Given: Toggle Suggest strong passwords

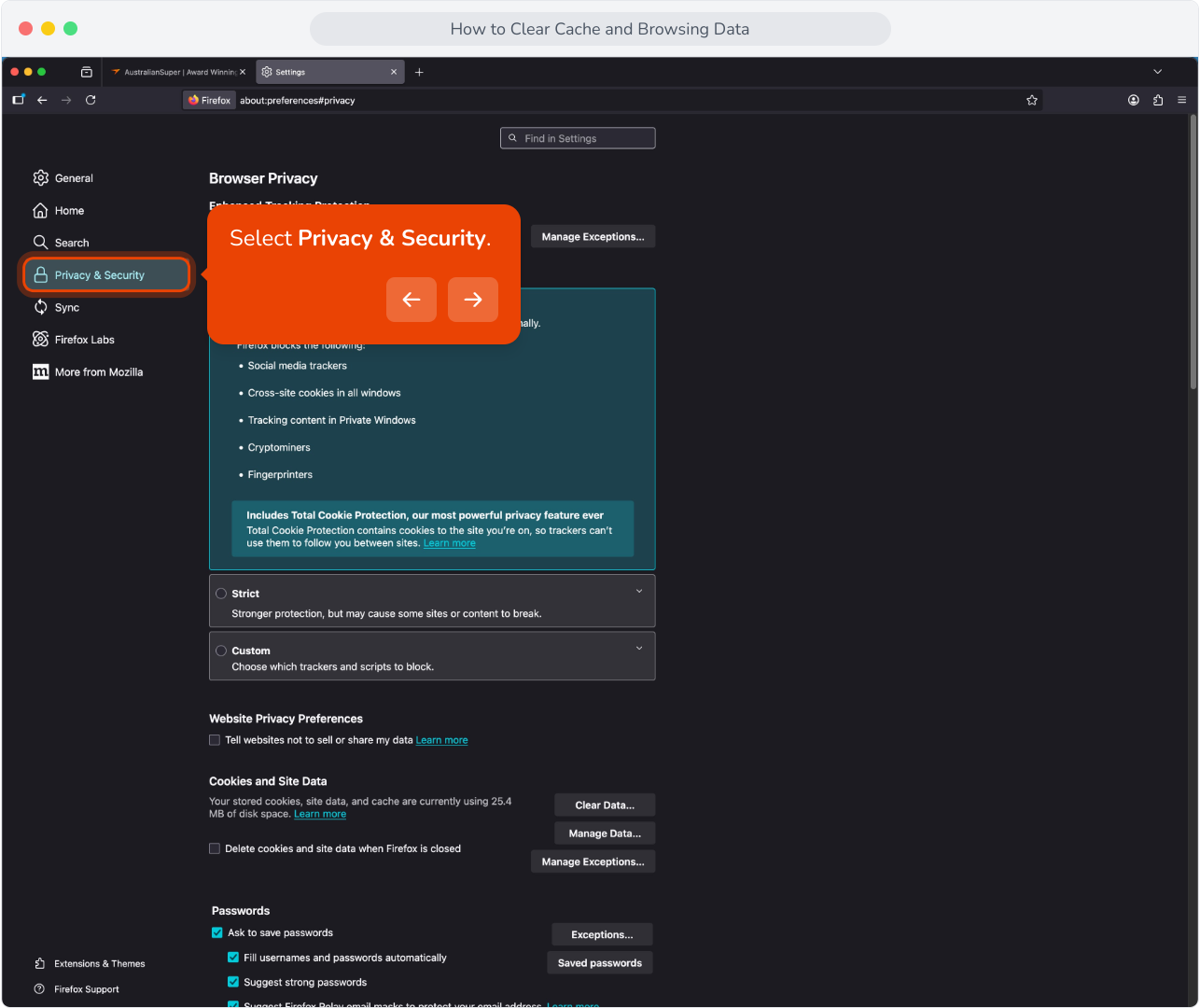Looking at the screenshot, I should coord(233,982).
